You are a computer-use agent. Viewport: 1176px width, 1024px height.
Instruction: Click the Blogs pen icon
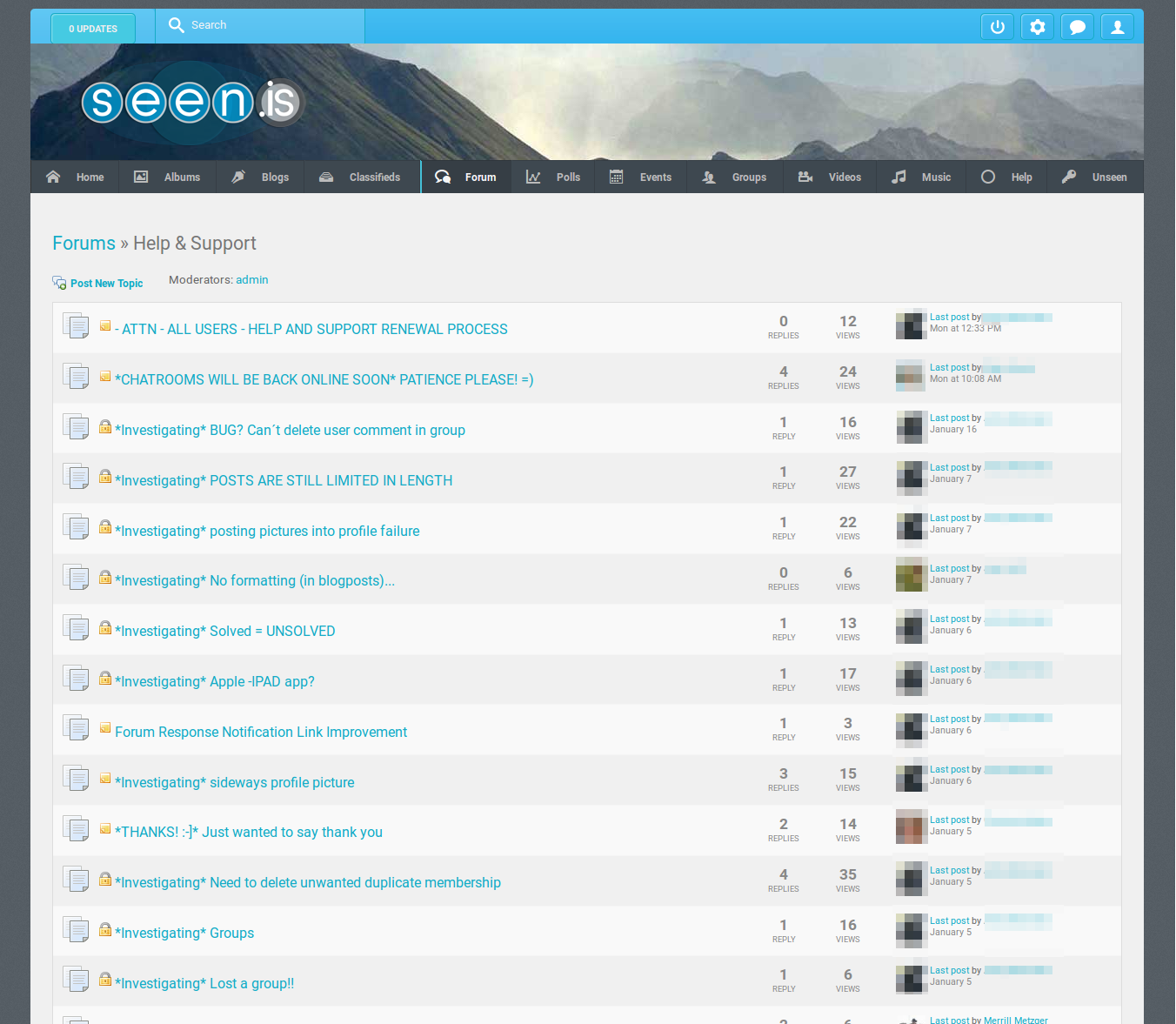238,177
